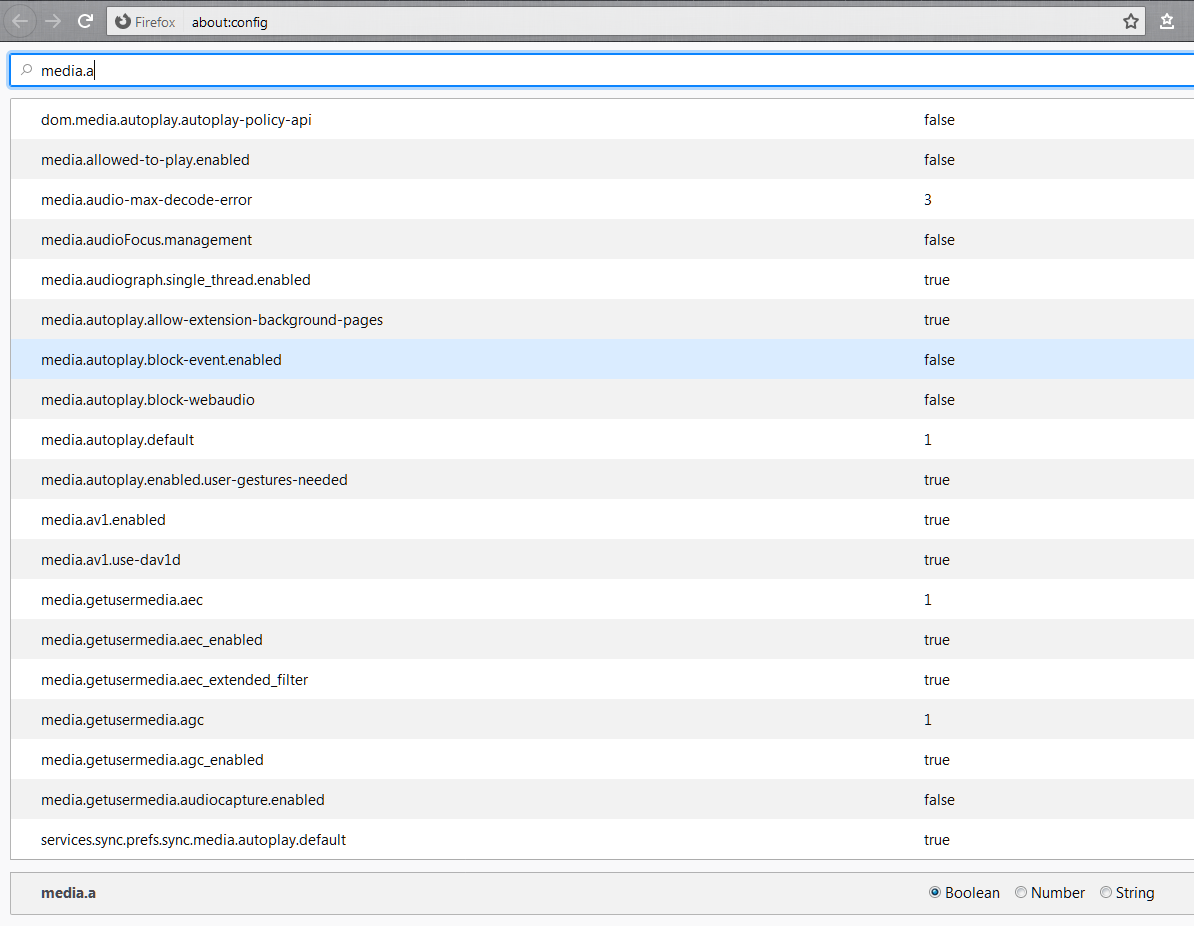This screenshot has height=926, width=1194.
Task: Click the back navigation arrow
Action: tap(20, 20)
